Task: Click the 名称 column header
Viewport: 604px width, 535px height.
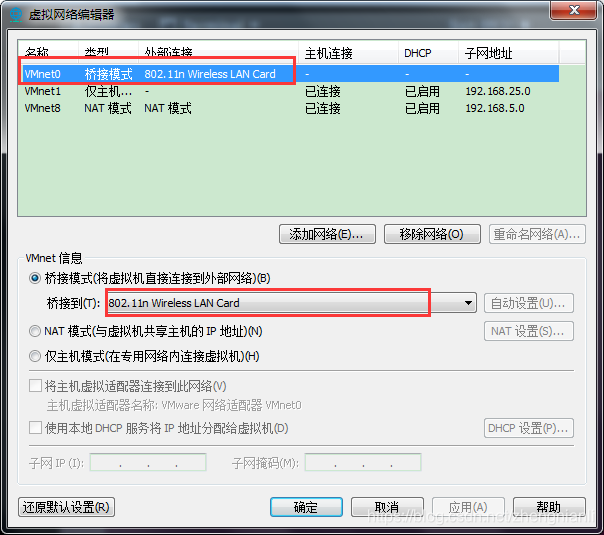Action: 48,53
